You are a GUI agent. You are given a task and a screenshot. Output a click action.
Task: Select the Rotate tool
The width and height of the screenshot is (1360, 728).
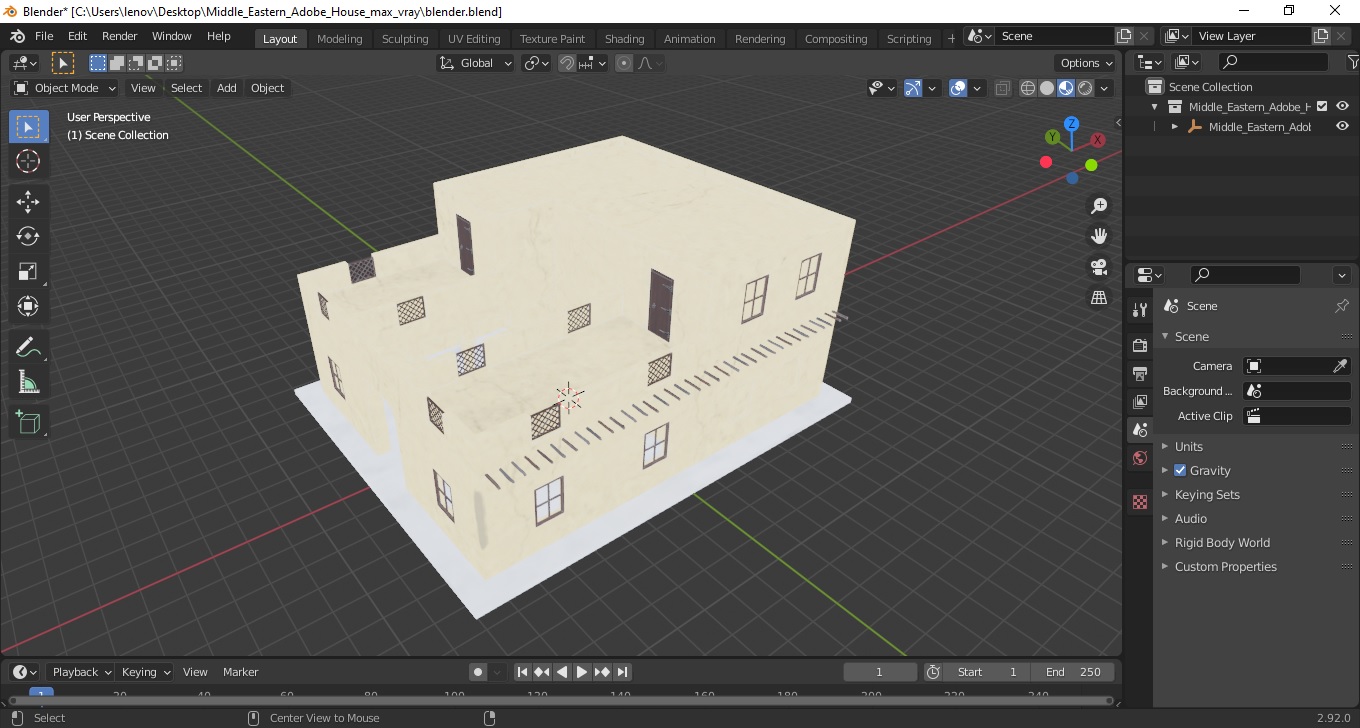[28, 237]
